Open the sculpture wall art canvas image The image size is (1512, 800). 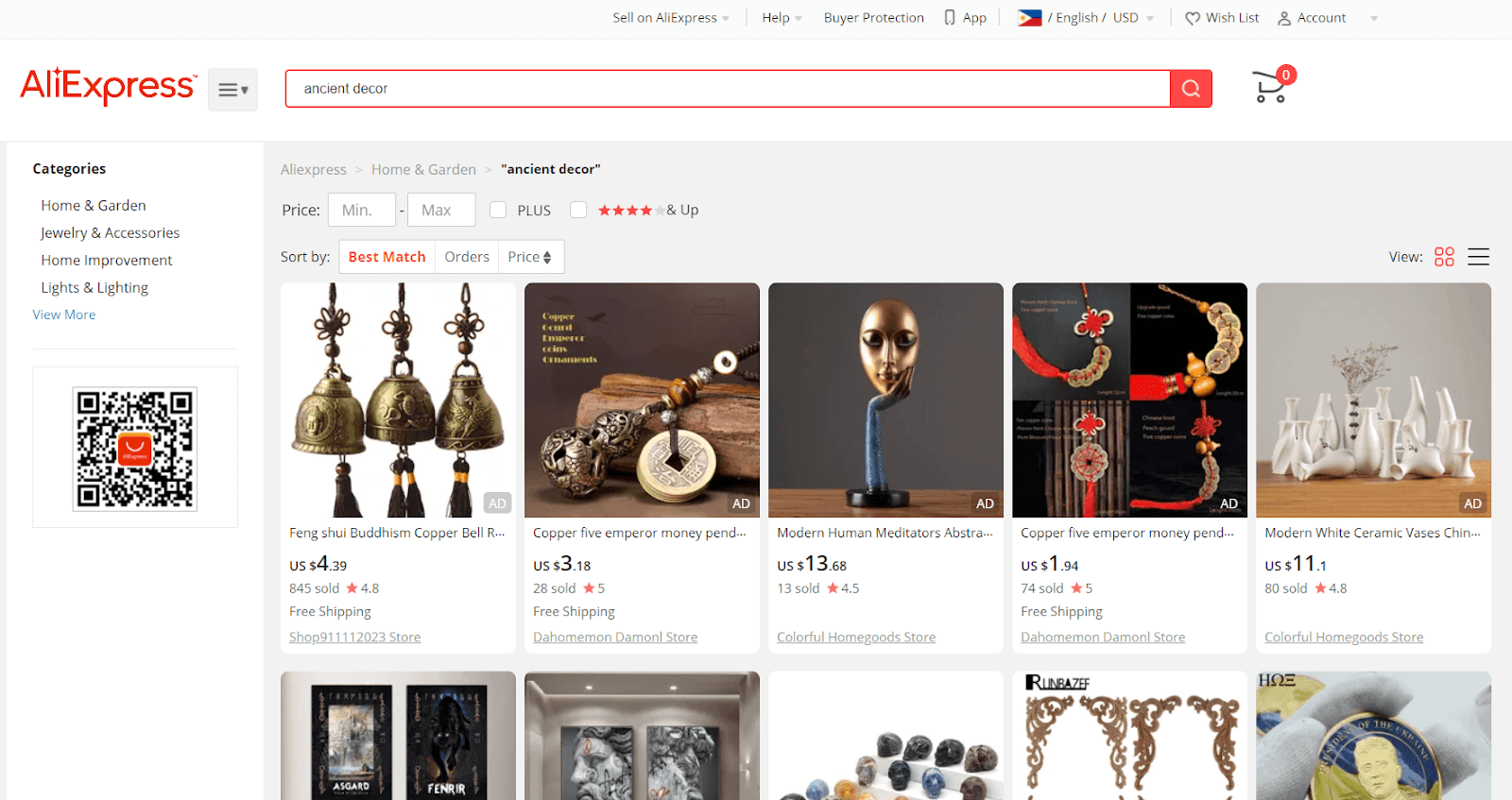coord(642,736)
